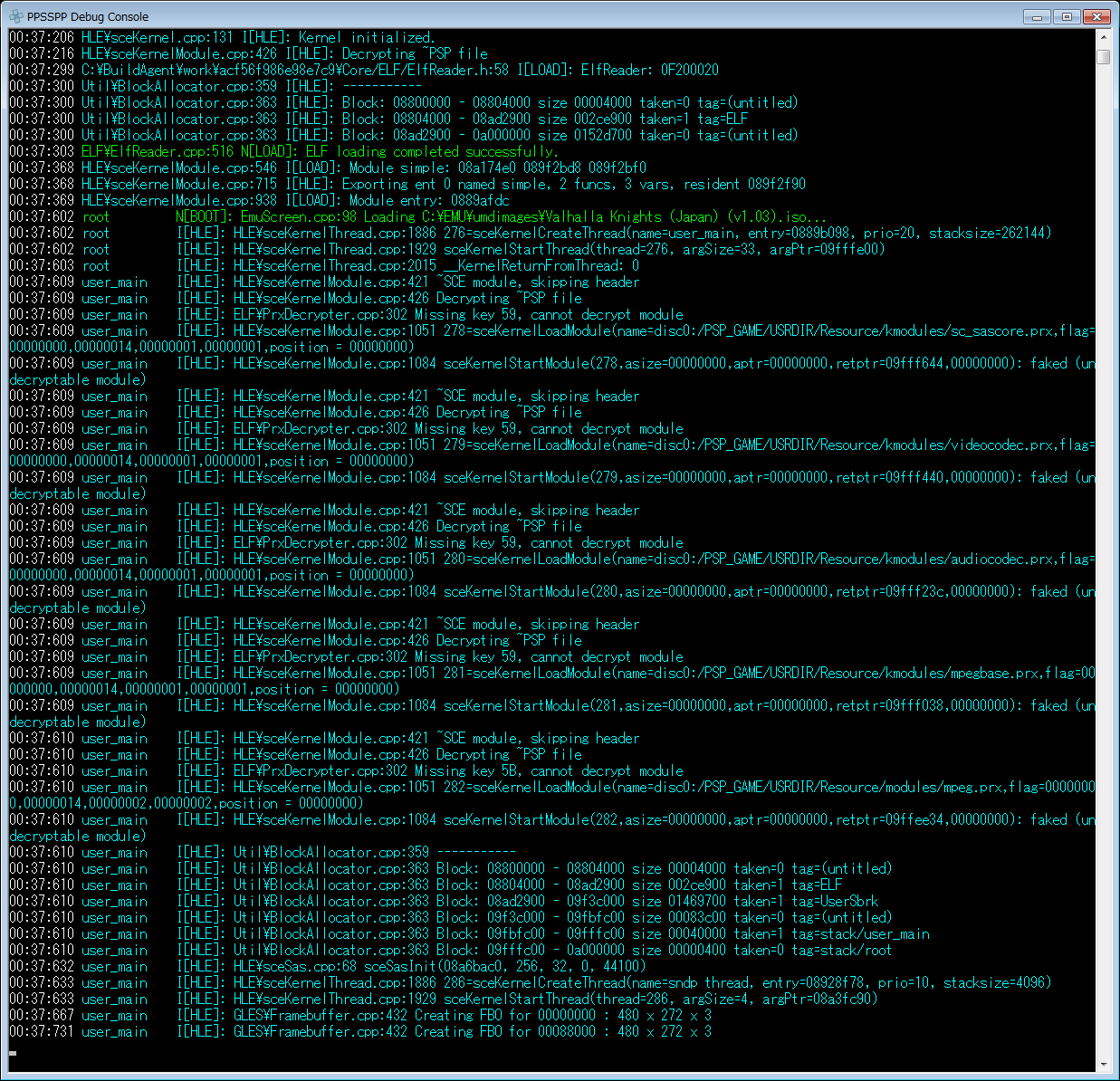
Task: Select the 'sceSasInit(08a6bac0, 256, 32, 0, 44100)' line
Action: (x=328, y=966)
